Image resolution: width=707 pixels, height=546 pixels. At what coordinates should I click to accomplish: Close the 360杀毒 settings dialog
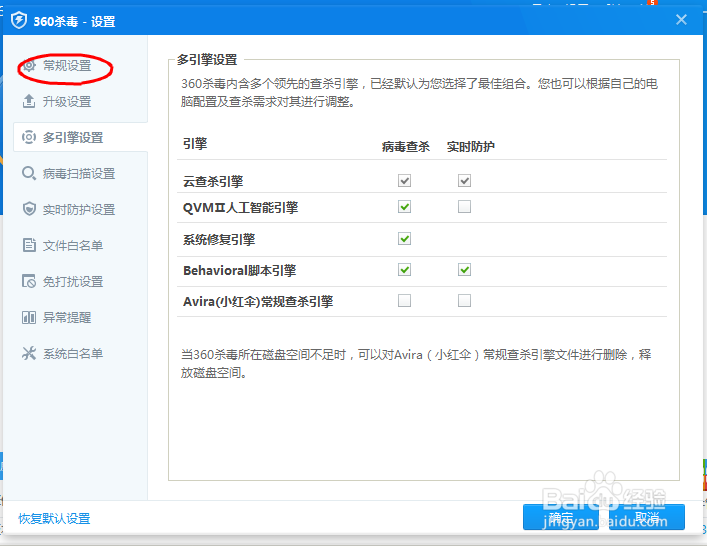[x=681, y=19]
